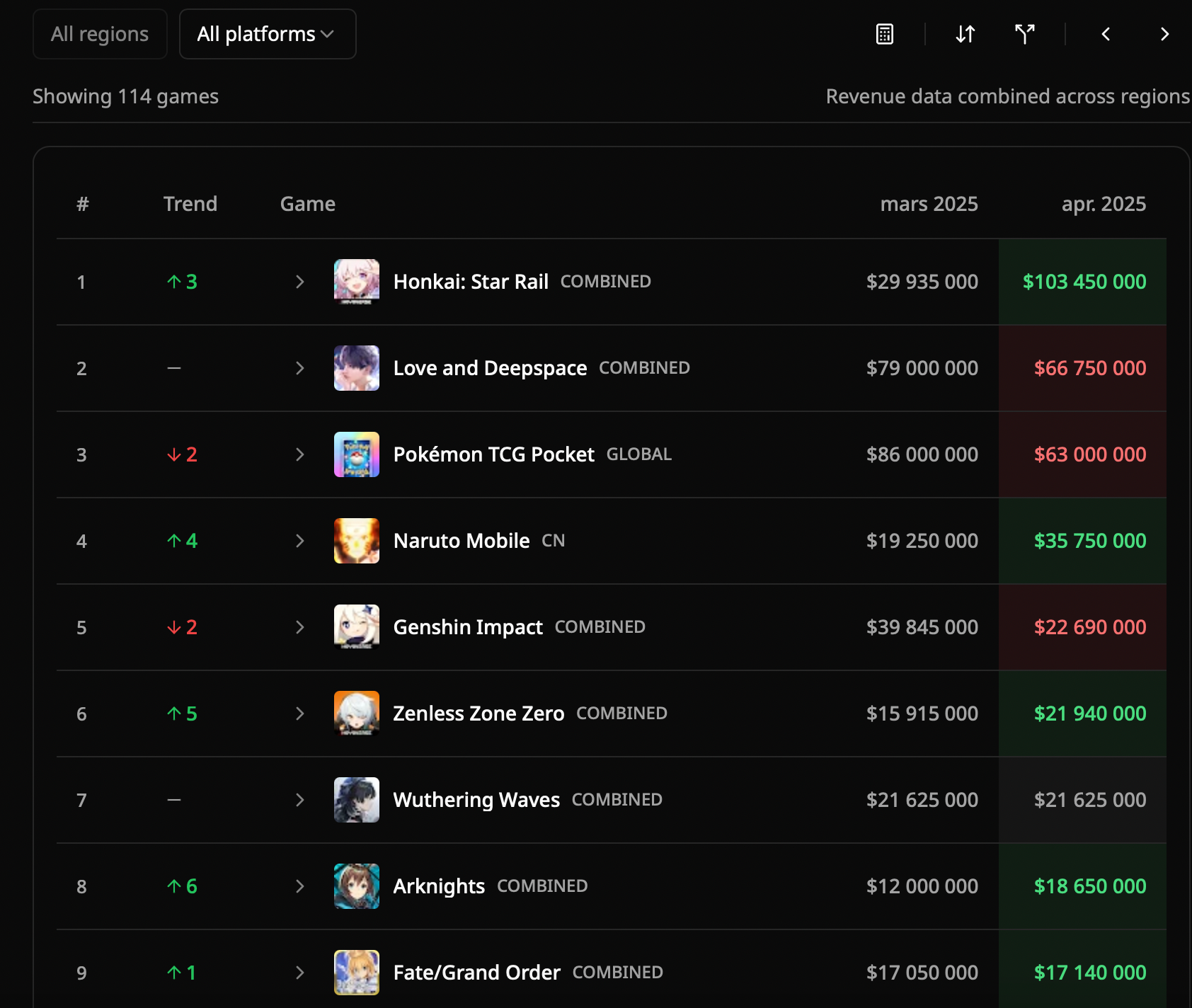The image size is (1192, 1008).
Task: Click the mars 2025 column header
Action: click(929, 204)
